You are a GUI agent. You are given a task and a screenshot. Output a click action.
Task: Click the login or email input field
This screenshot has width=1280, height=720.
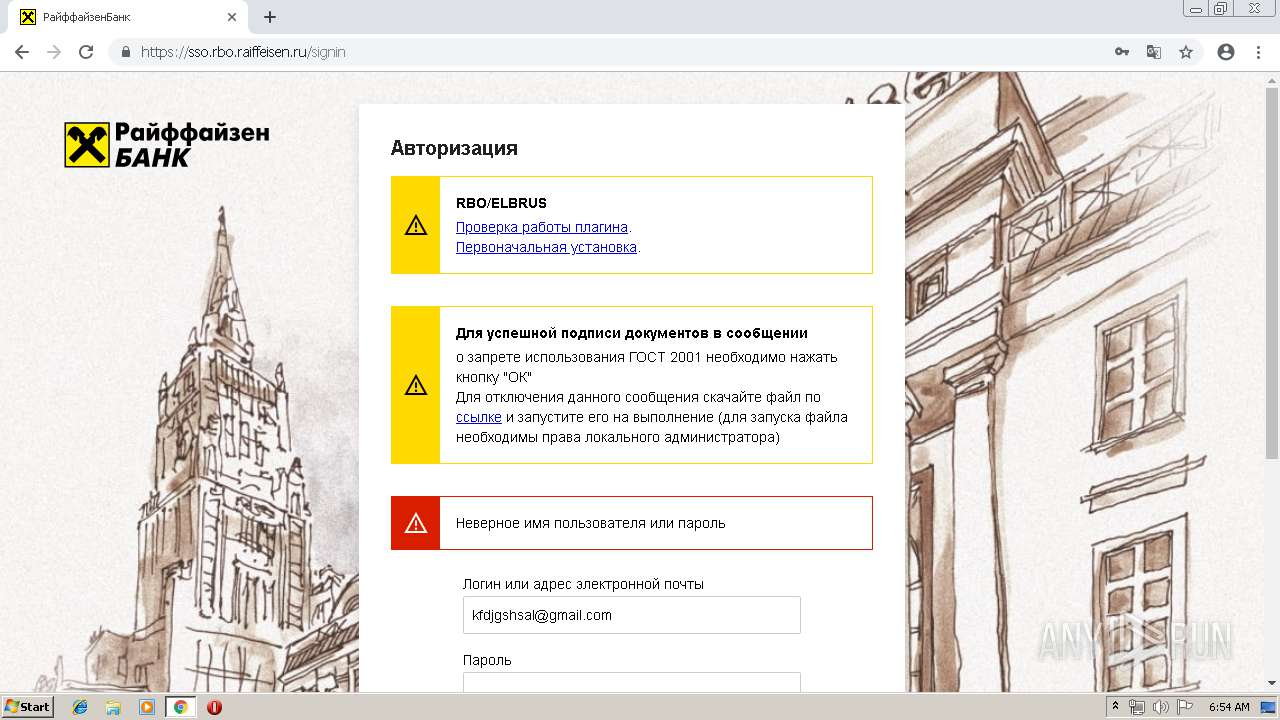(632, 615)
